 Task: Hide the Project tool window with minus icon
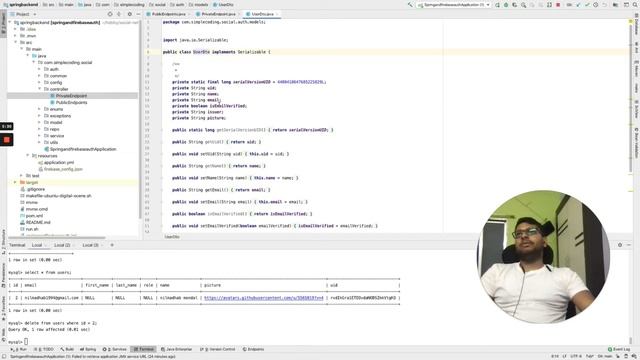point(138,14)
